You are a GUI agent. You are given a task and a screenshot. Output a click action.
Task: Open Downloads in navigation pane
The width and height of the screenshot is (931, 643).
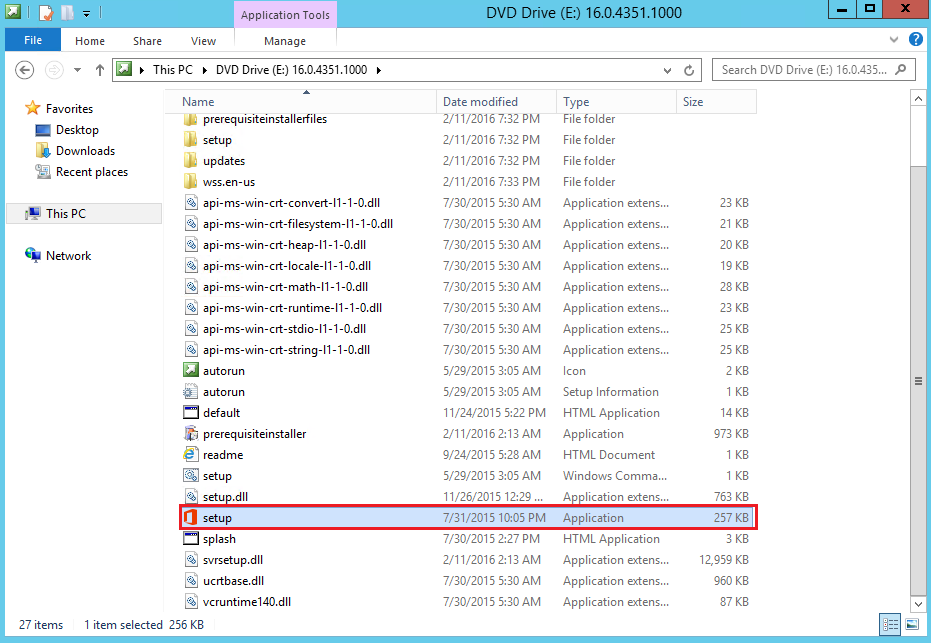pyautogui.click(x=85, y=151)
